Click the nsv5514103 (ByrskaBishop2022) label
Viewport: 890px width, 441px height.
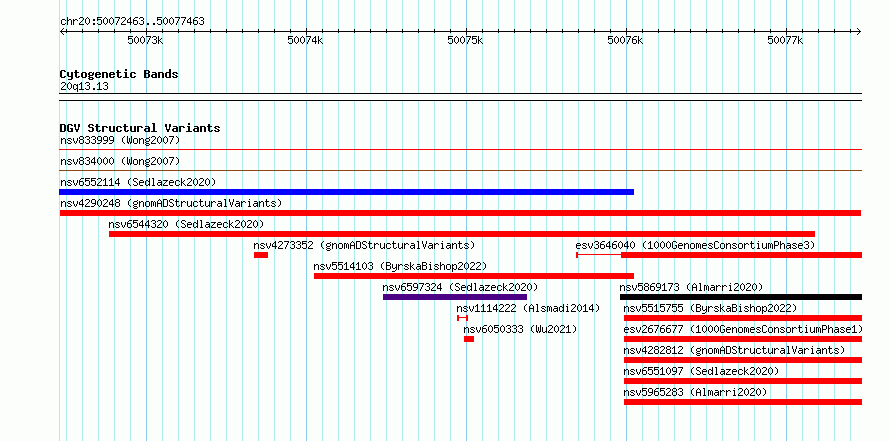click(x=400, y=266)
